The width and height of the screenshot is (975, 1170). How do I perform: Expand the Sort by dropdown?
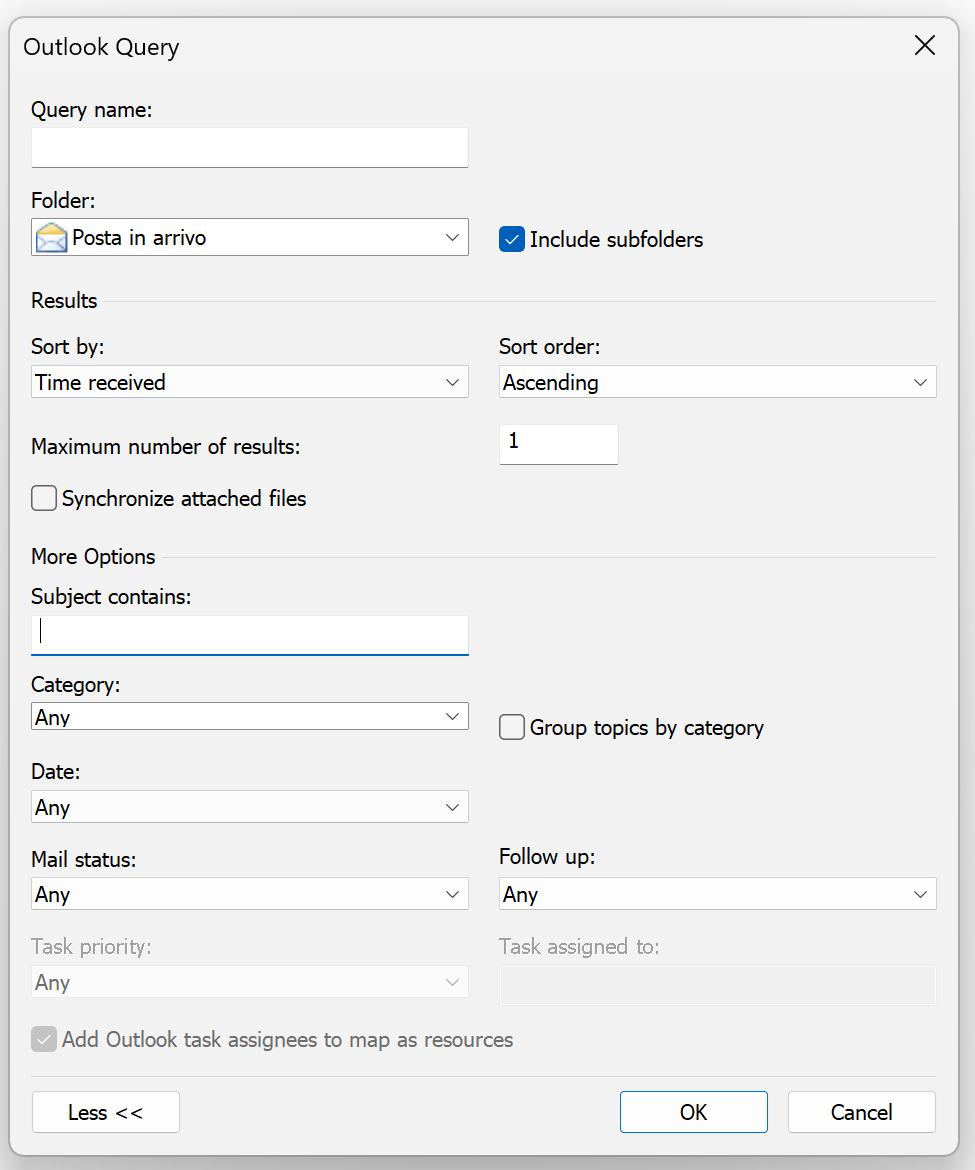click(250, 382)
